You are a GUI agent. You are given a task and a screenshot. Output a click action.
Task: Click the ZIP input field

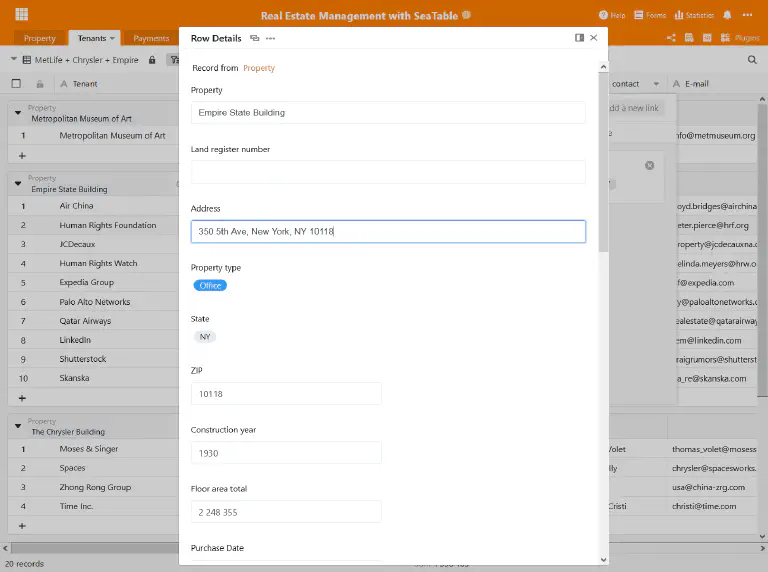click(x=286, y=394)
